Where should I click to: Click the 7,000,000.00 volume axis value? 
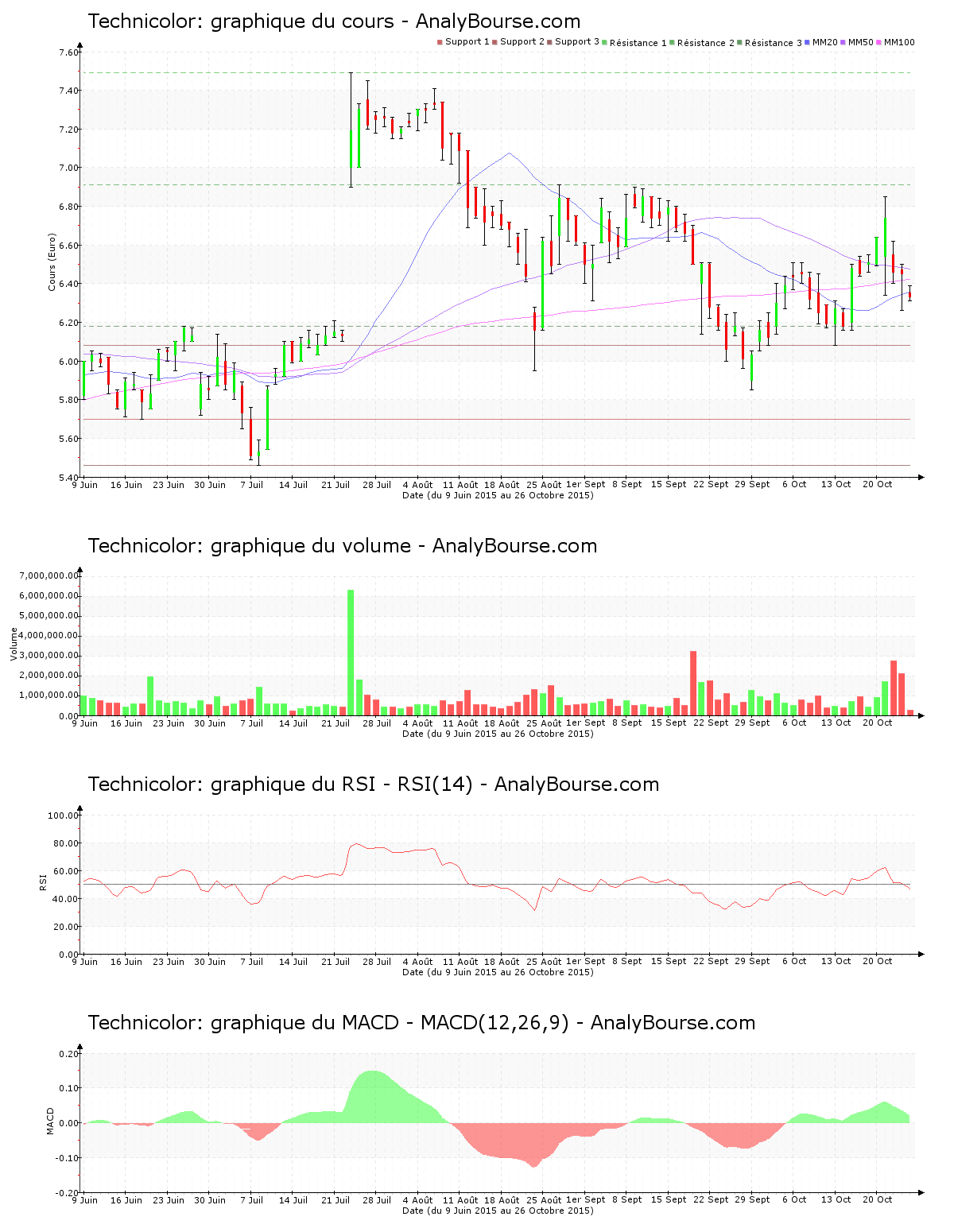tap(51, 575)
